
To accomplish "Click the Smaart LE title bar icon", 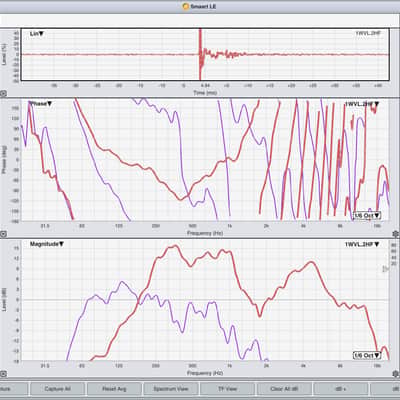I will [x=186, y=6].
